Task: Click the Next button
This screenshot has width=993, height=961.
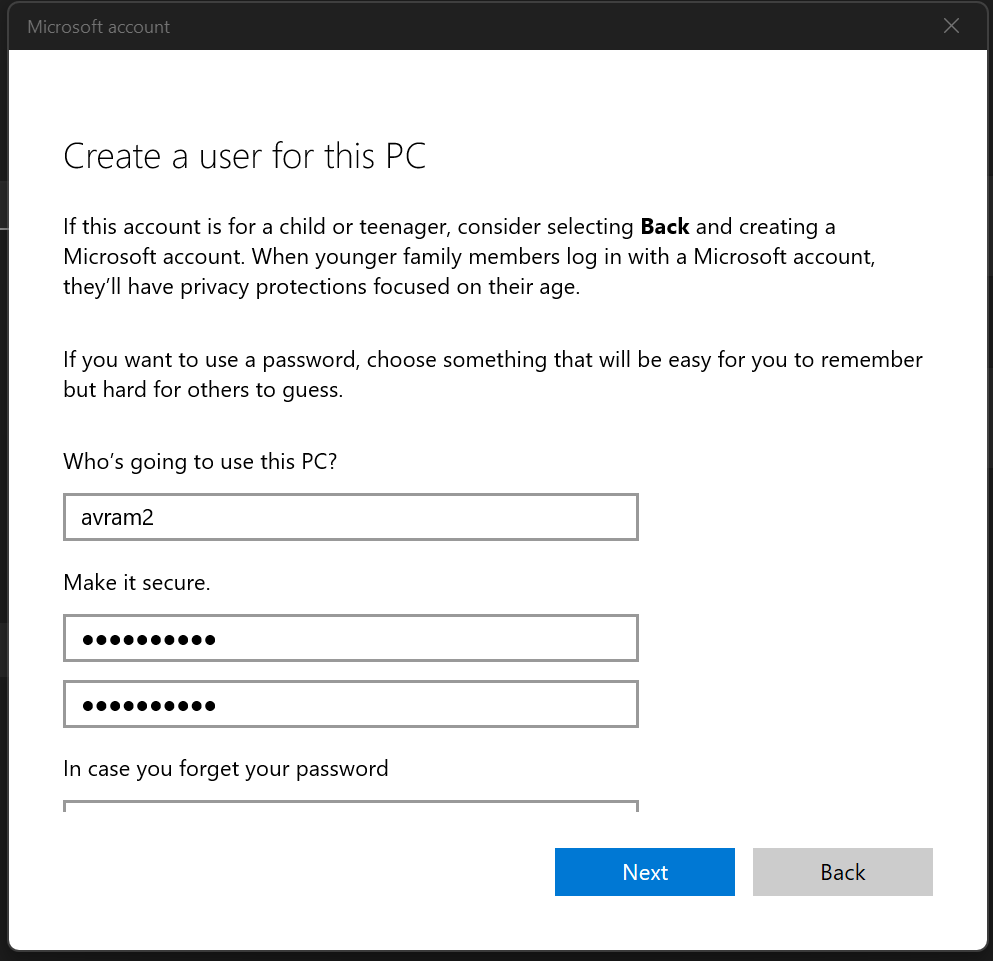Action: [x=644, y=872]
